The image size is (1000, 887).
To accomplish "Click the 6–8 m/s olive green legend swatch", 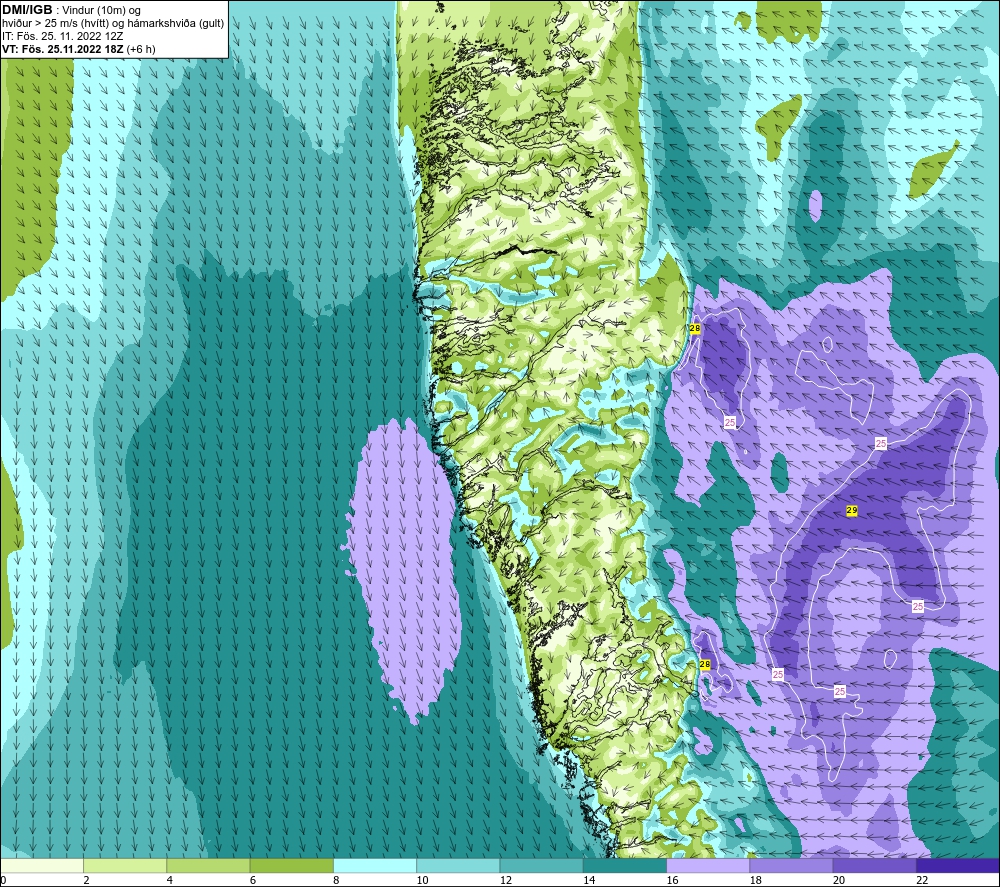I will tap(291, 865).
